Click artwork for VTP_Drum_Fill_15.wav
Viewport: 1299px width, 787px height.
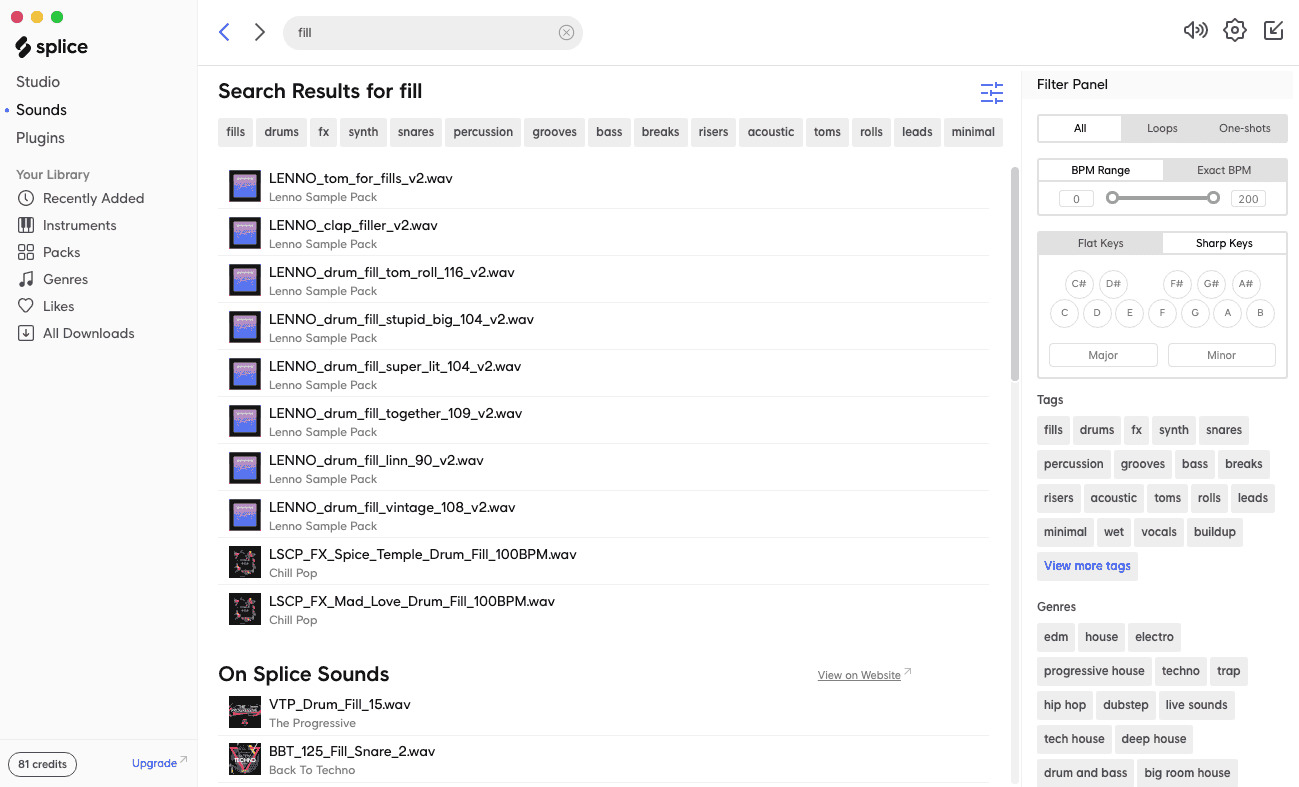[x=245, y=712]
